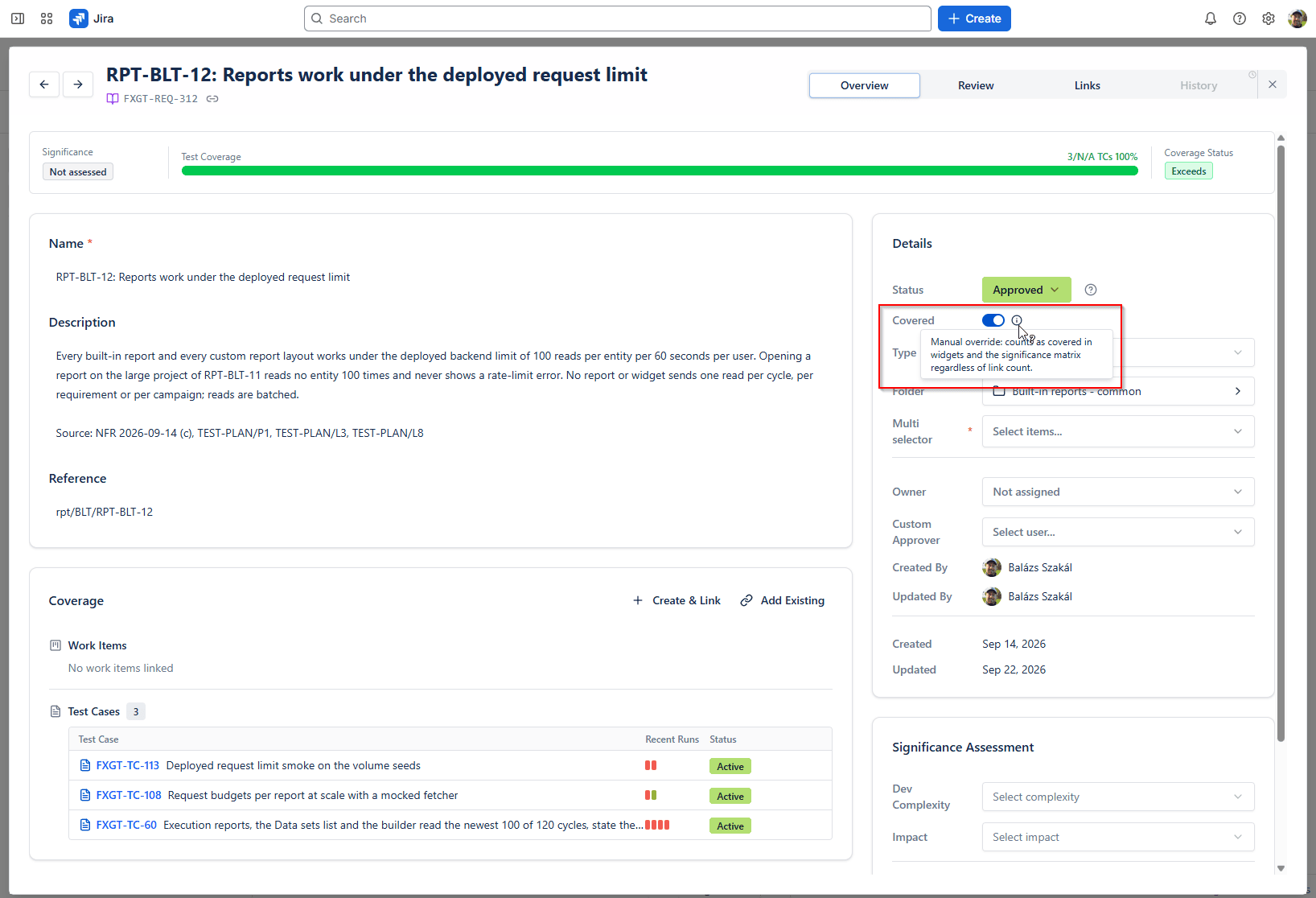The width and height of the screenshot is (1316, 898).
Task: Click the FXGT-TC-113 test case document icon
Action: click(85, 765)
